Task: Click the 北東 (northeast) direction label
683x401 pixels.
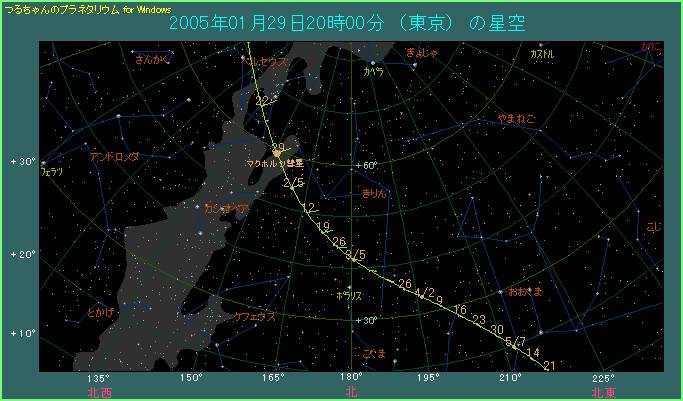Action: point(603,393)
